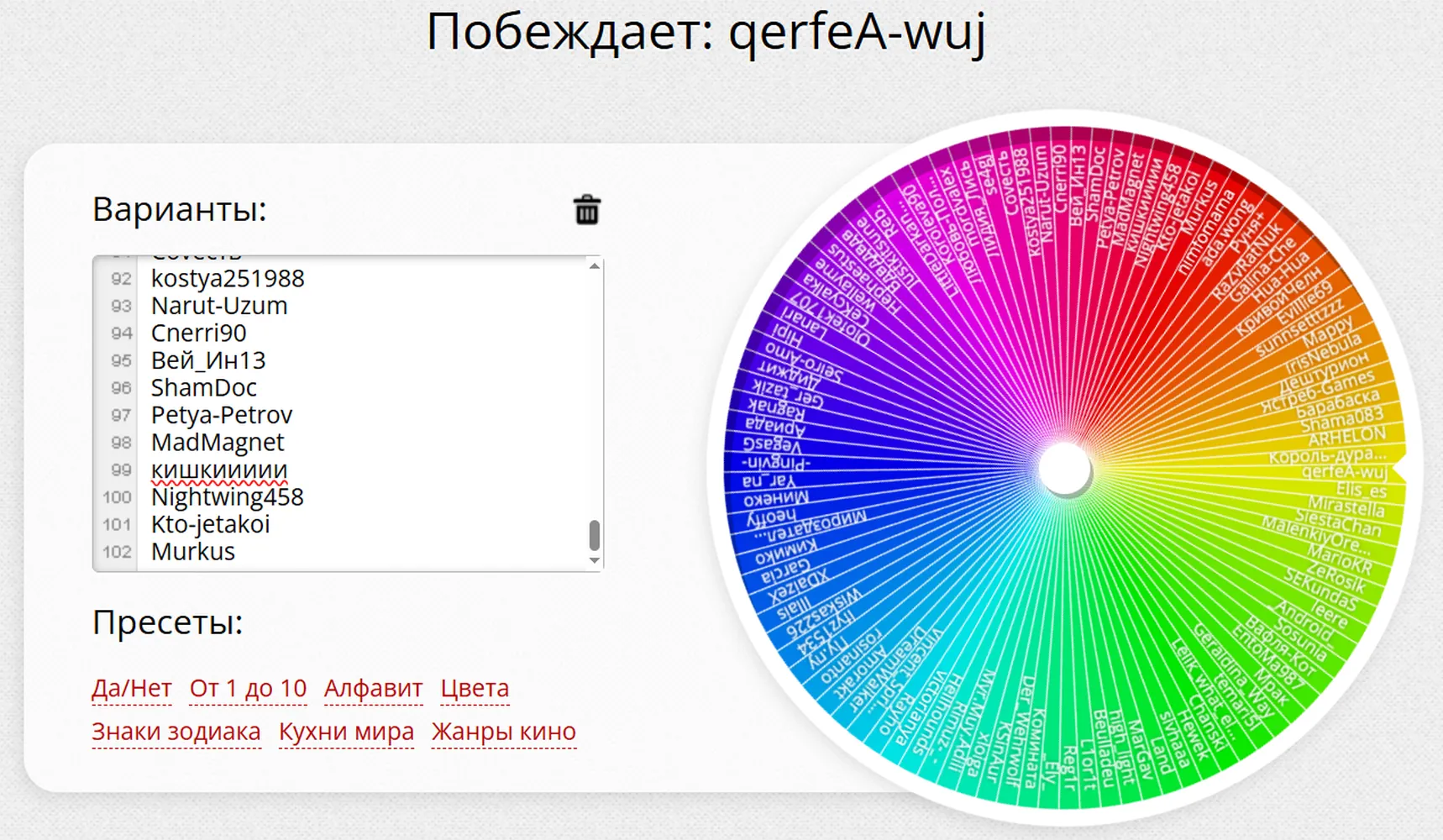Viewport: 1443px width, 840px height.
Task: Click the Petya-Petrov entry
Action: 222,415
